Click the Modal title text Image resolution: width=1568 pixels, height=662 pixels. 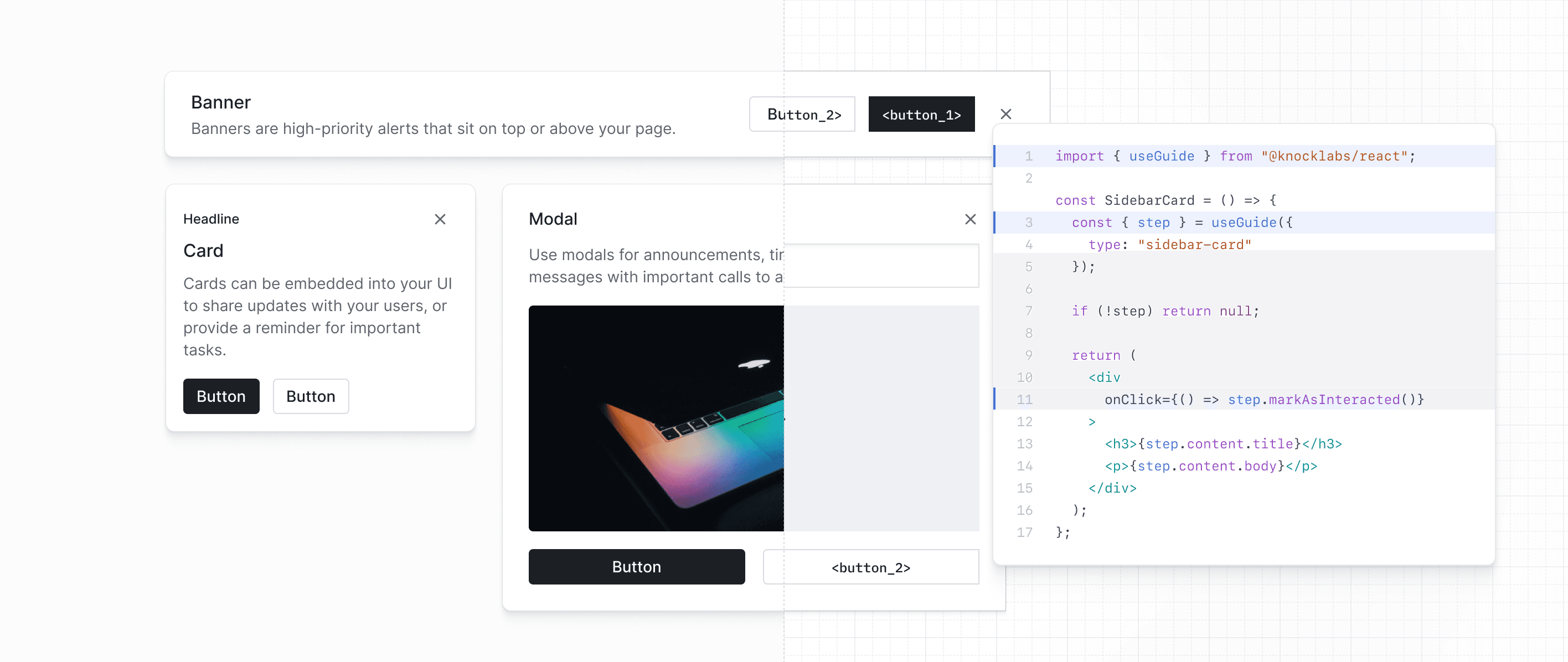coord(553,219)
